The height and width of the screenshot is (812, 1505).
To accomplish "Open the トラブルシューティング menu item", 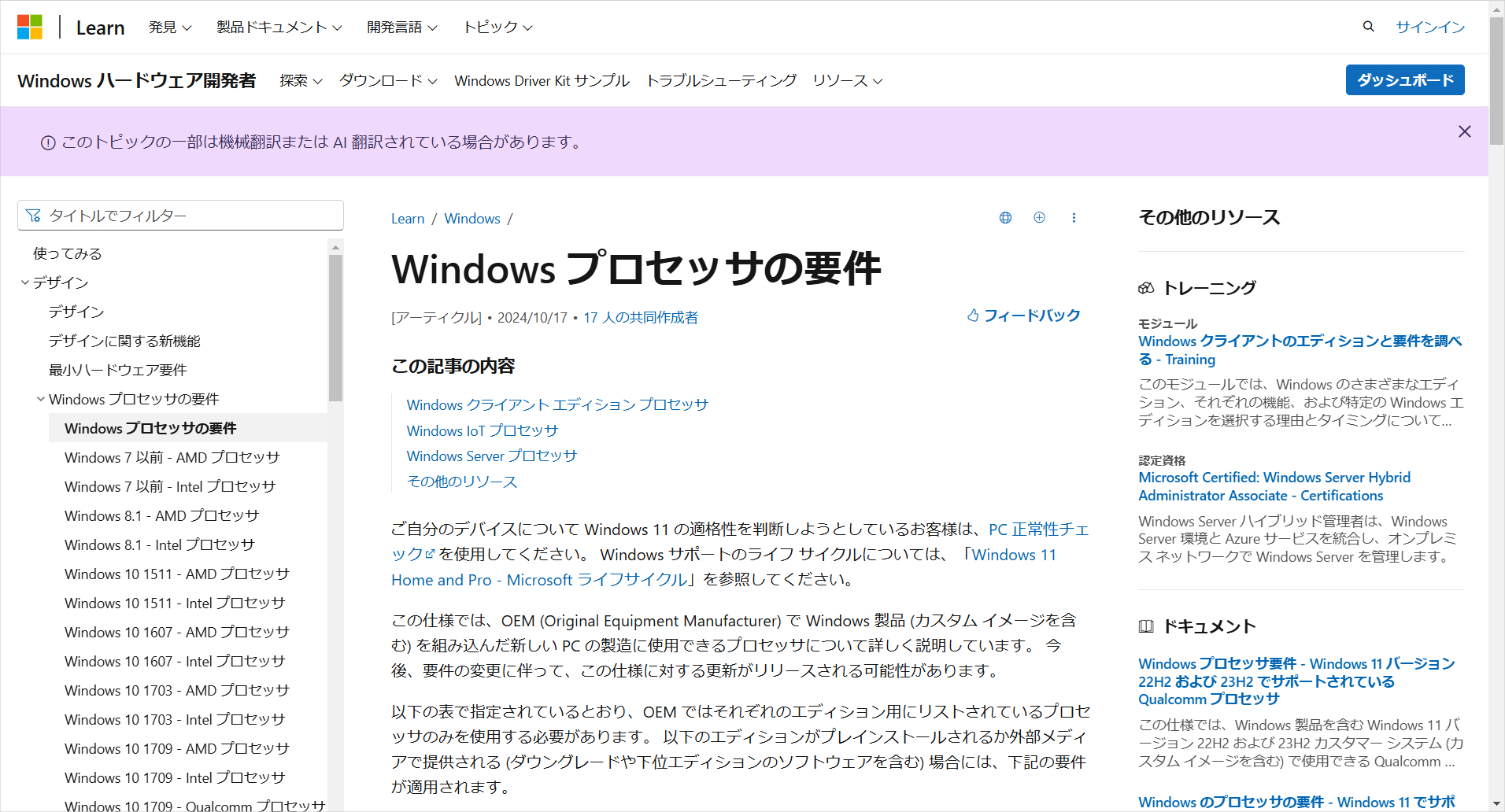I will pos(720,81).
